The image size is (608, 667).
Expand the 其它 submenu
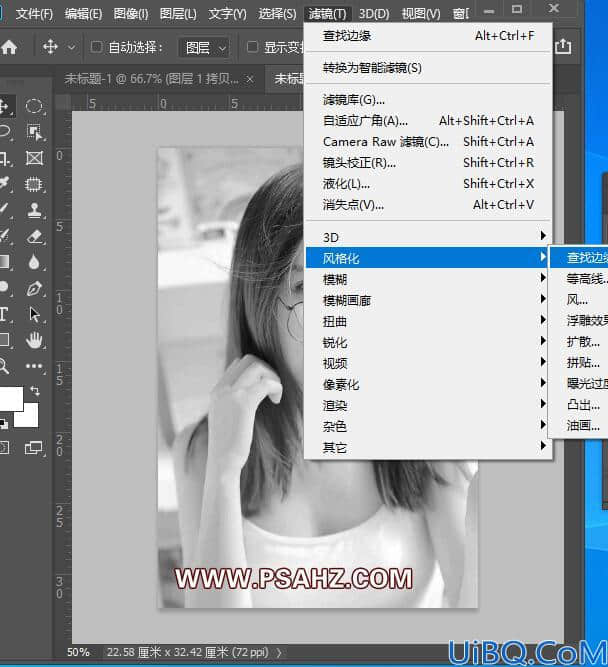pos(428,448)
